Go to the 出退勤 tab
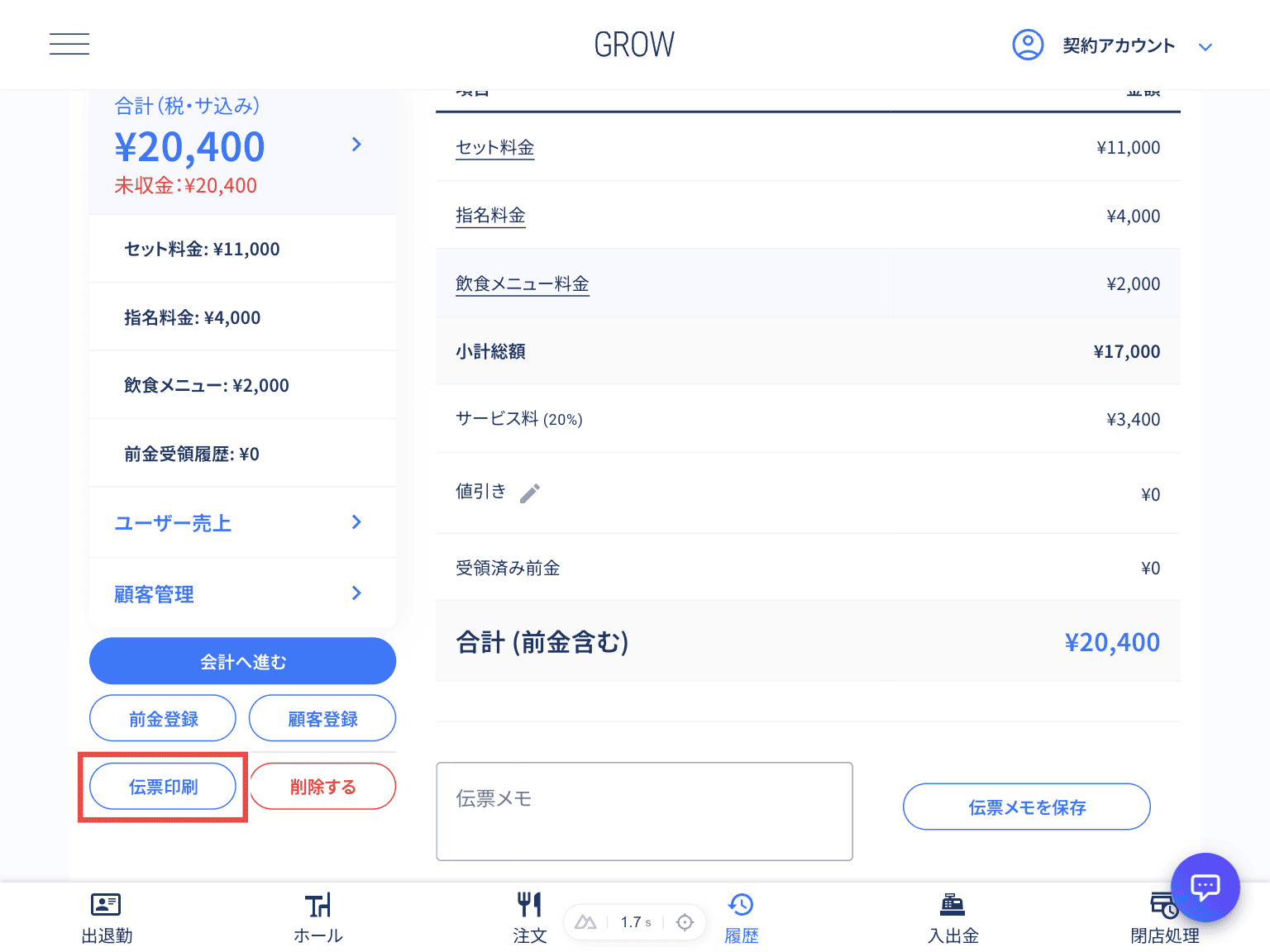1270x952 pixels. 106,917
